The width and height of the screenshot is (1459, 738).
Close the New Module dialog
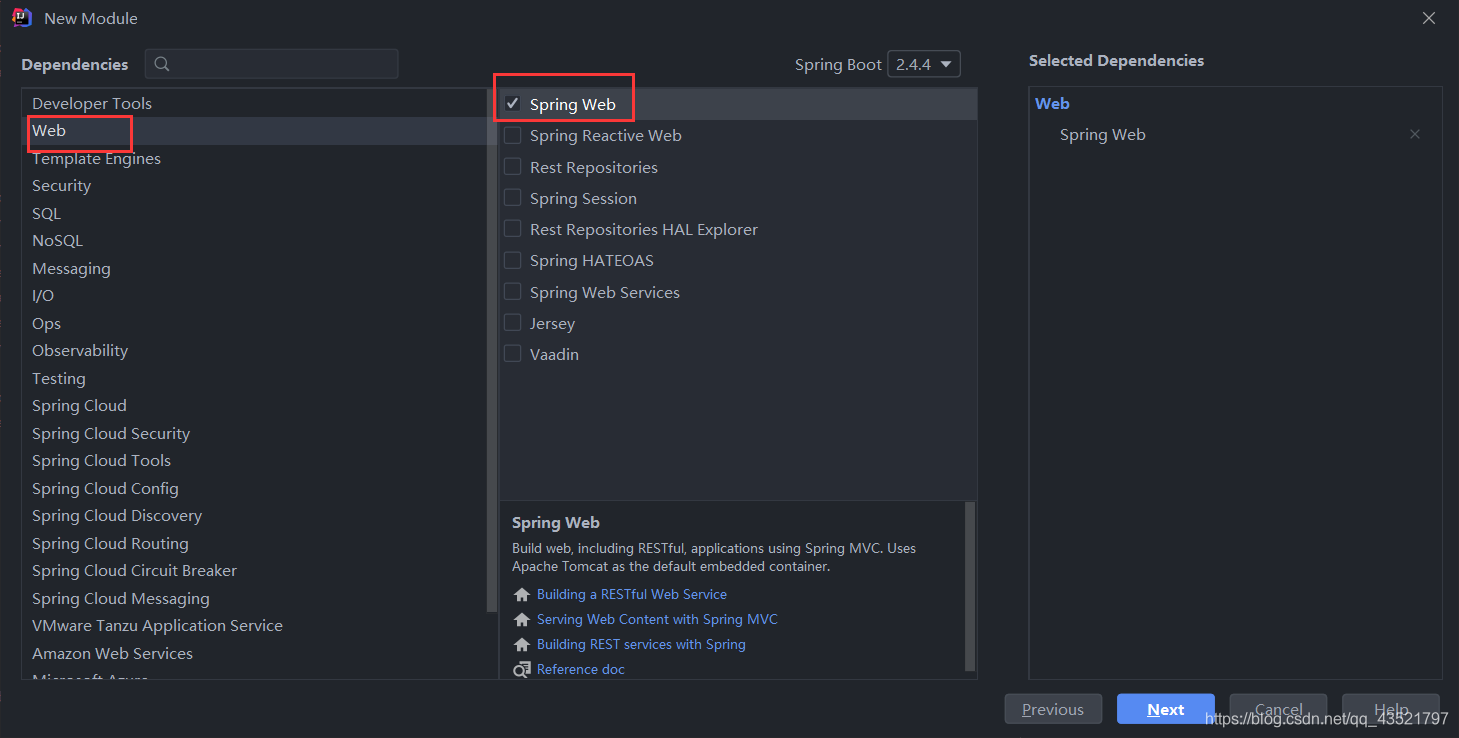click(1429, 18)
